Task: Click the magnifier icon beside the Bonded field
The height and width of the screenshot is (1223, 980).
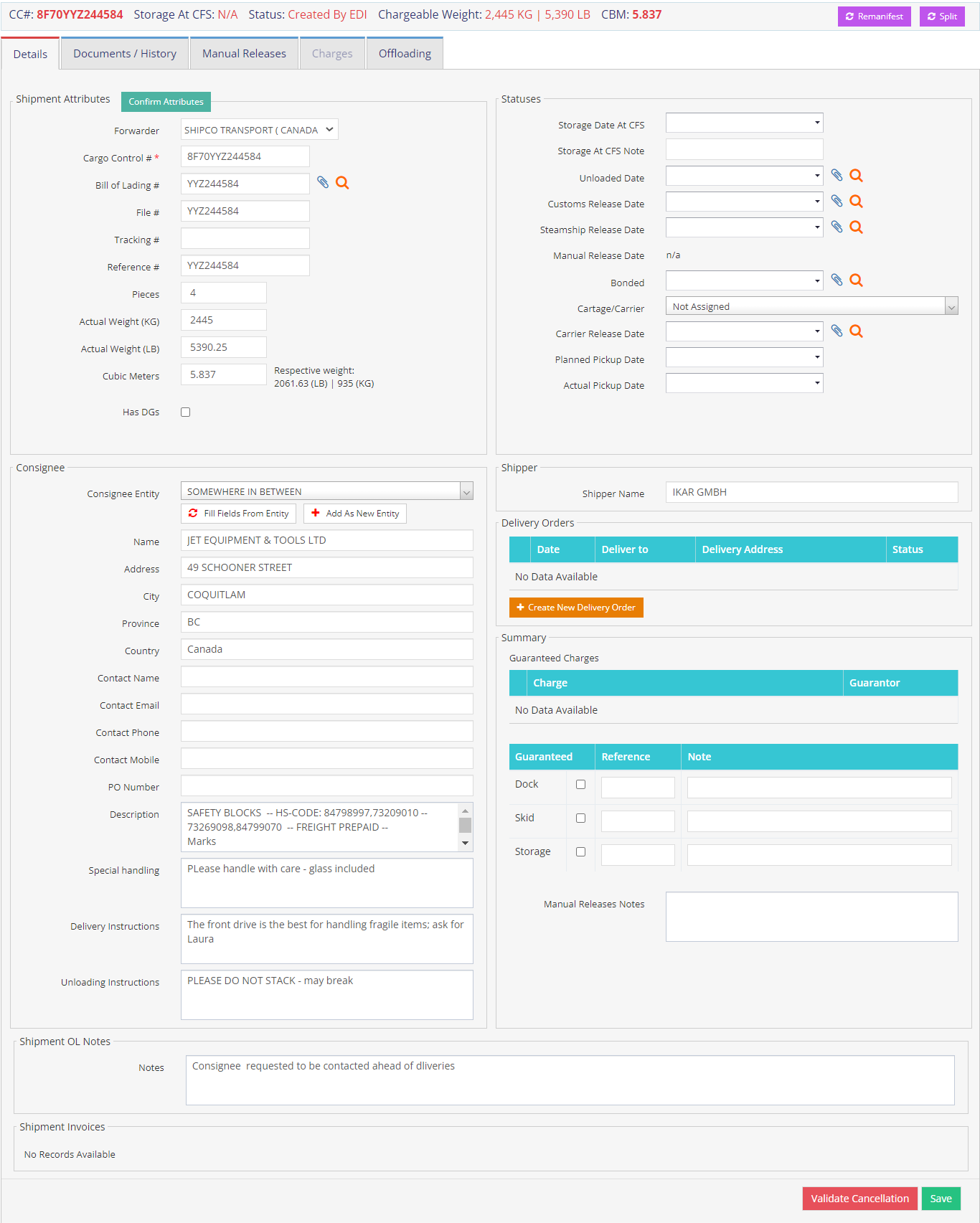Action: pyautogui.click(x=856, y=280)
